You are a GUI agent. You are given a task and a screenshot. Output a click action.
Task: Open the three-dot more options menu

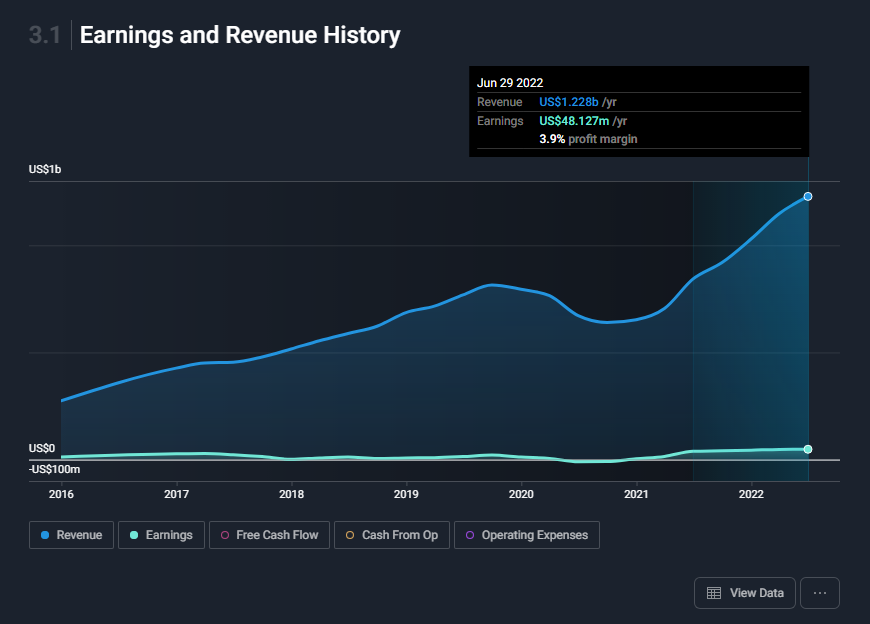click(x=819, y=593)
